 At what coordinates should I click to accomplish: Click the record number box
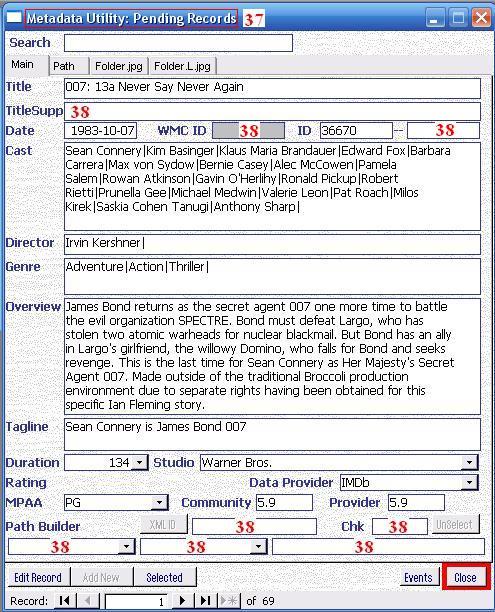point(137,601)
